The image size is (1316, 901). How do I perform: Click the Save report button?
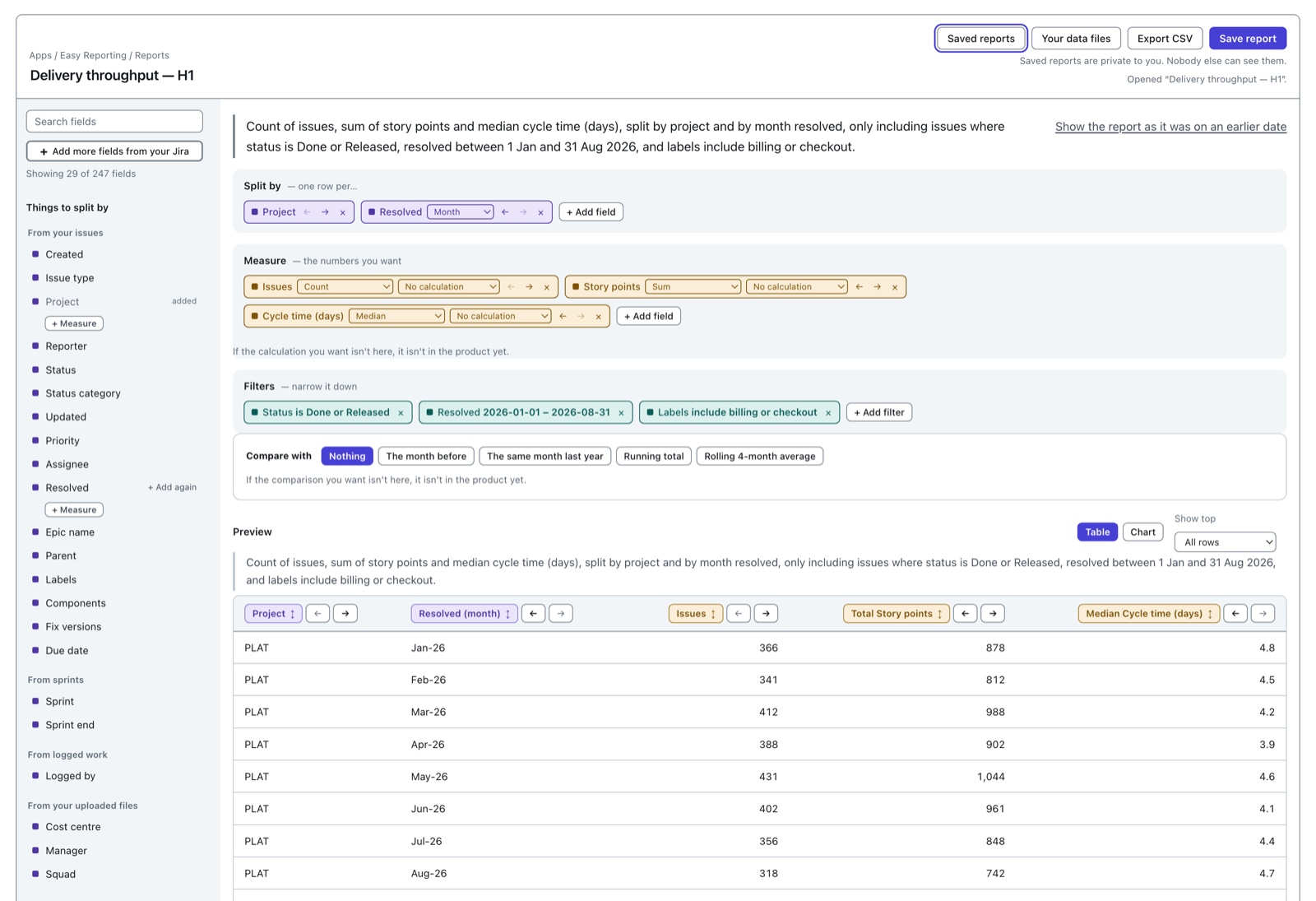tap(1248, 39)
